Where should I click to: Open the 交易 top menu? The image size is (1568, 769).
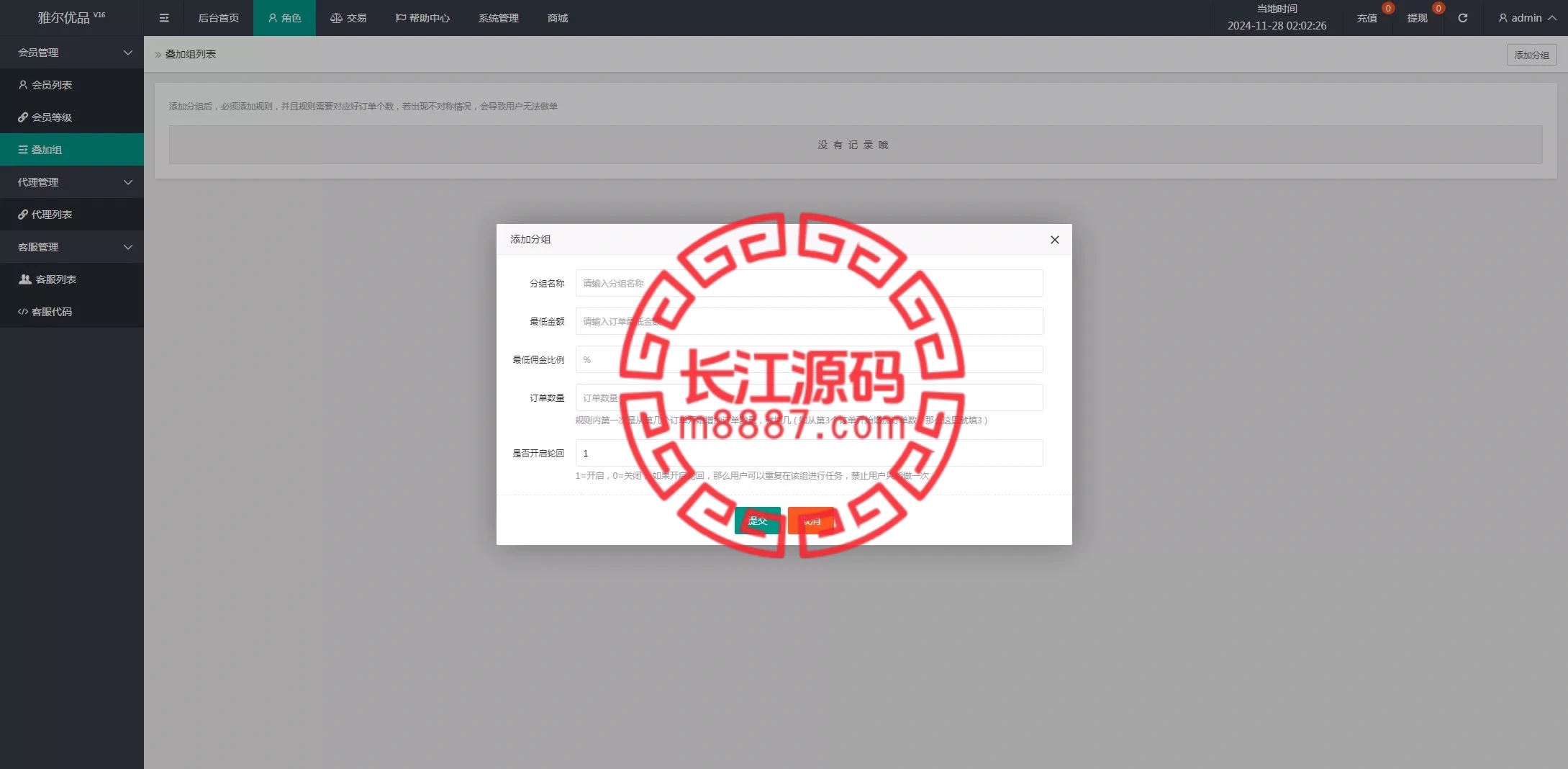pyautogui.click(x=348, y=18)
